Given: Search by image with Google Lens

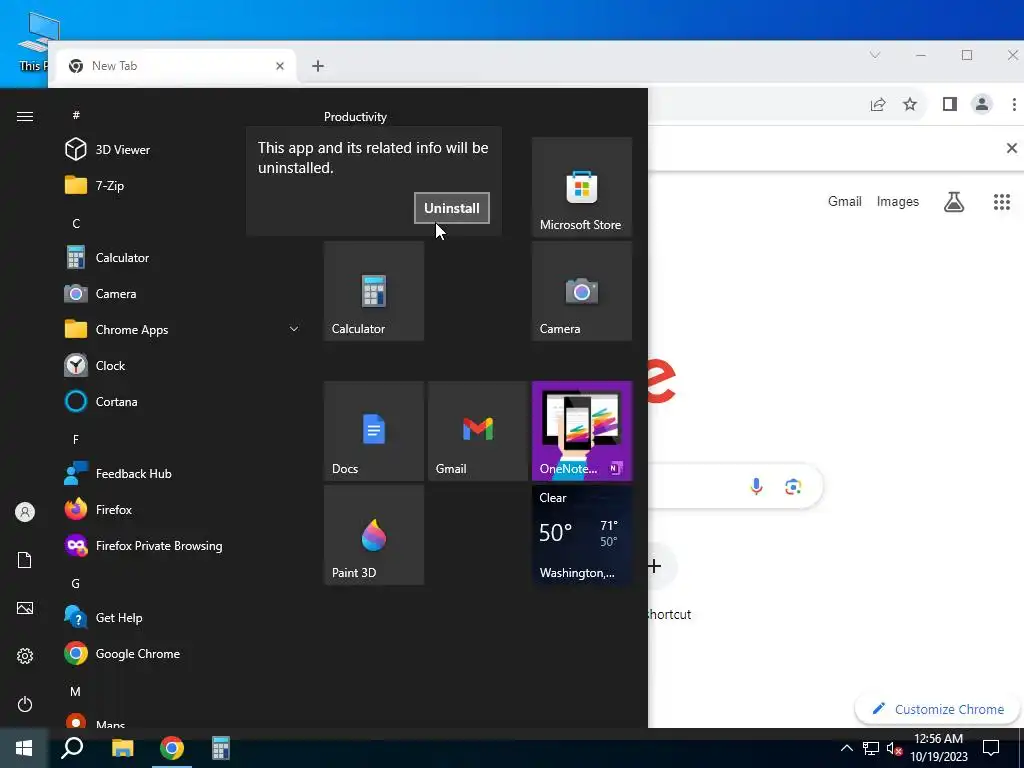Looking at the screenshot, I should pos(793,487).
